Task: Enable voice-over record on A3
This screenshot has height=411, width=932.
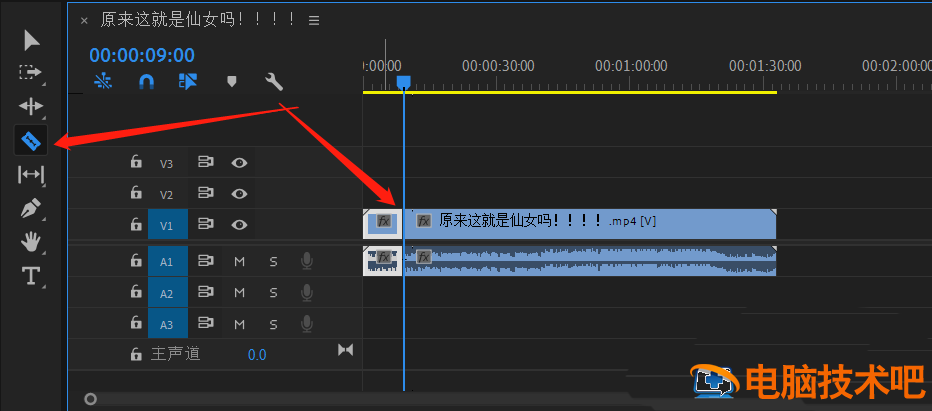Action: [x=307, y=324]
